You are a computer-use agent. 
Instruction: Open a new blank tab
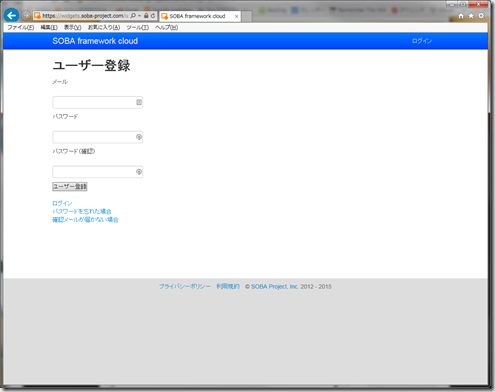tap(247, 16)
